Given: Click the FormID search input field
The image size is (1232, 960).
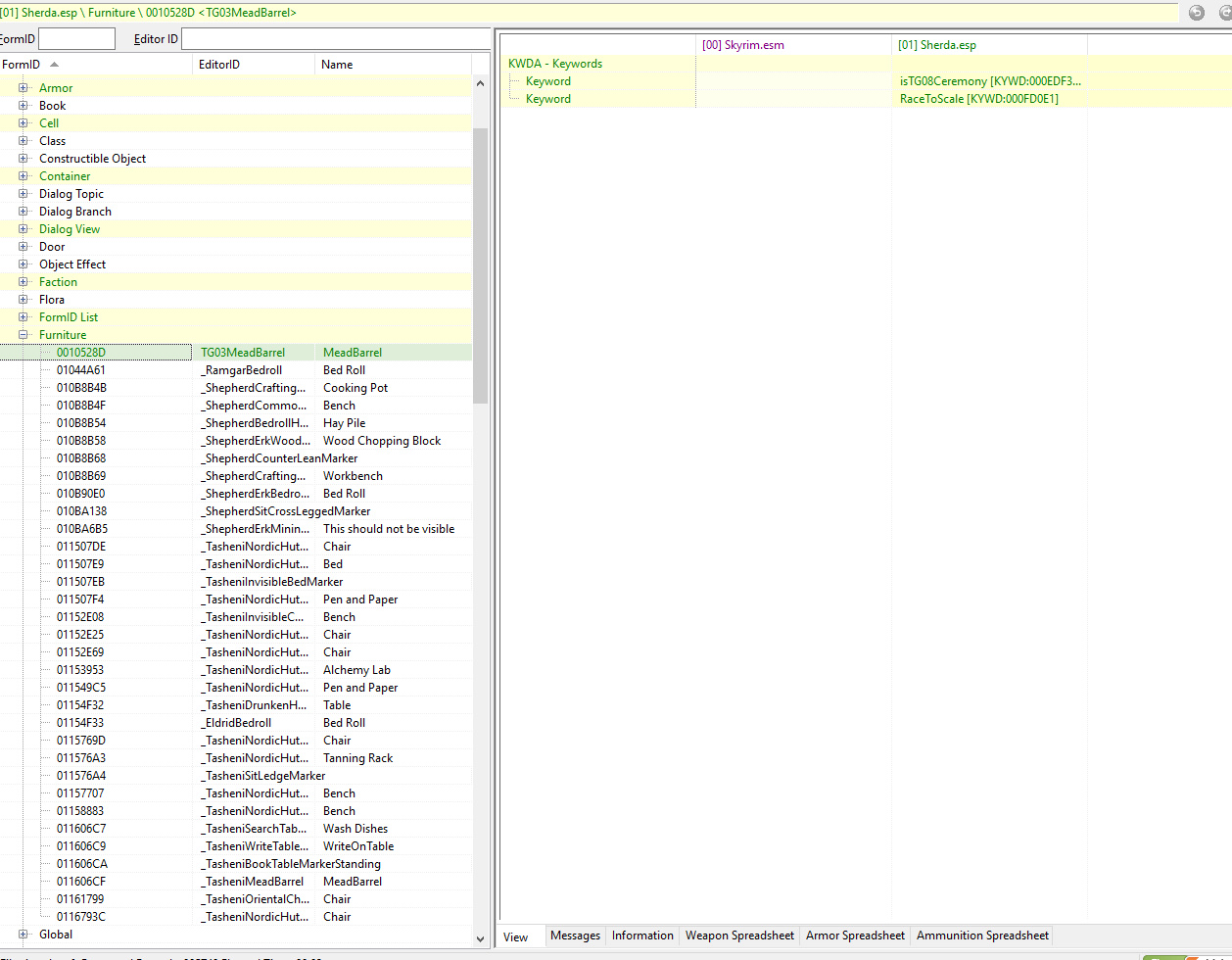Looking at the screenshot, I should [x=76, y=39].
